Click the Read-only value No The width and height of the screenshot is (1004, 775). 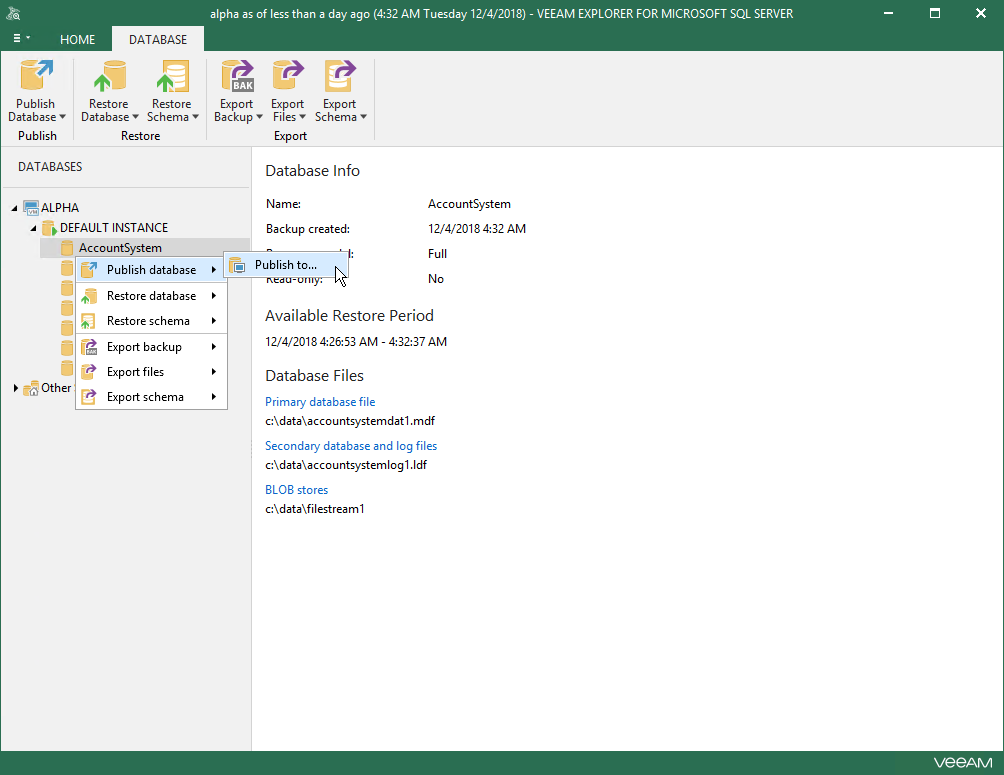click(436, 279)
